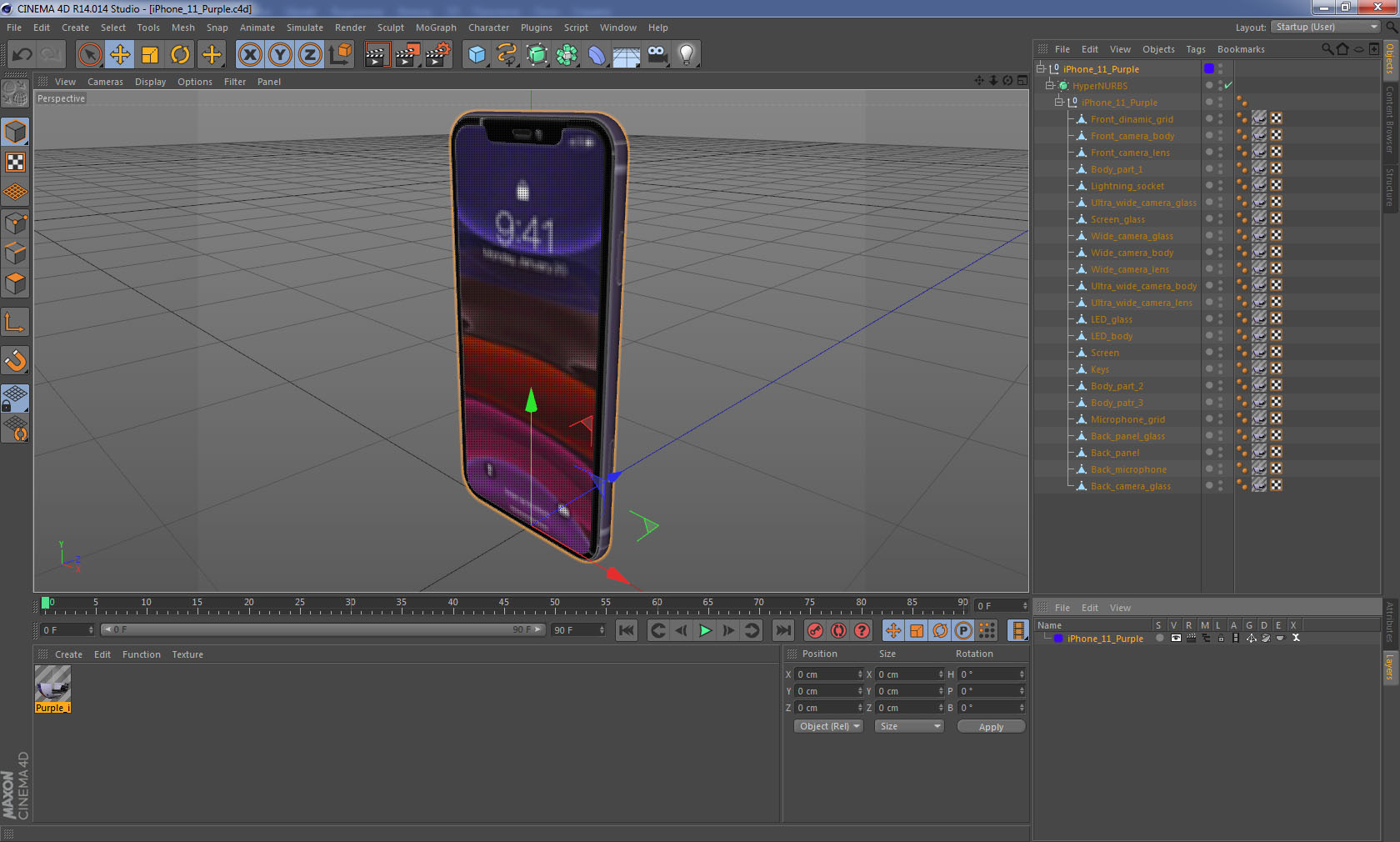
Task: Activate the Rotate tool
Action: tap(180, 55)
